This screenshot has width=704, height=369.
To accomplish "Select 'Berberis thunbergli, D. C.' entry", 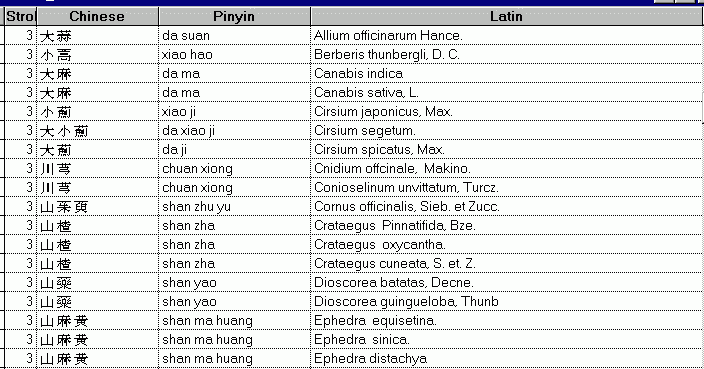I will [506, 54].
